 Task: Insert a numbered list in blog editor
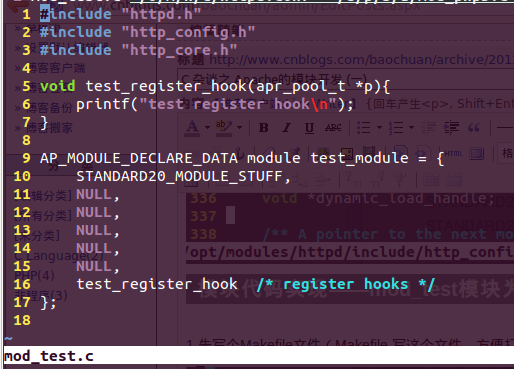tap(396, 128)
